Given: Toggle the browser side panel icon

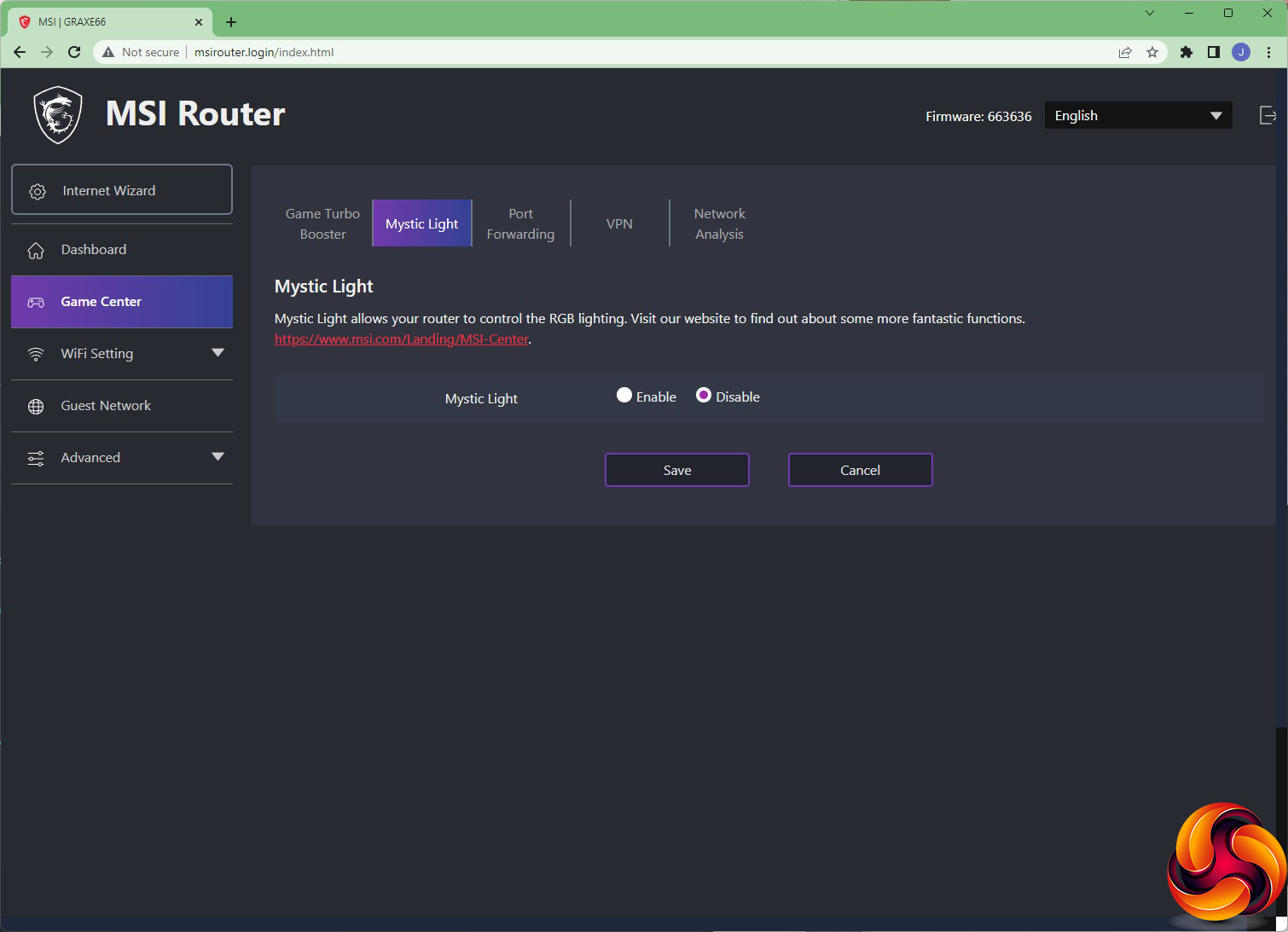Looking at the screenshot, I should [x=1214, y=52].
